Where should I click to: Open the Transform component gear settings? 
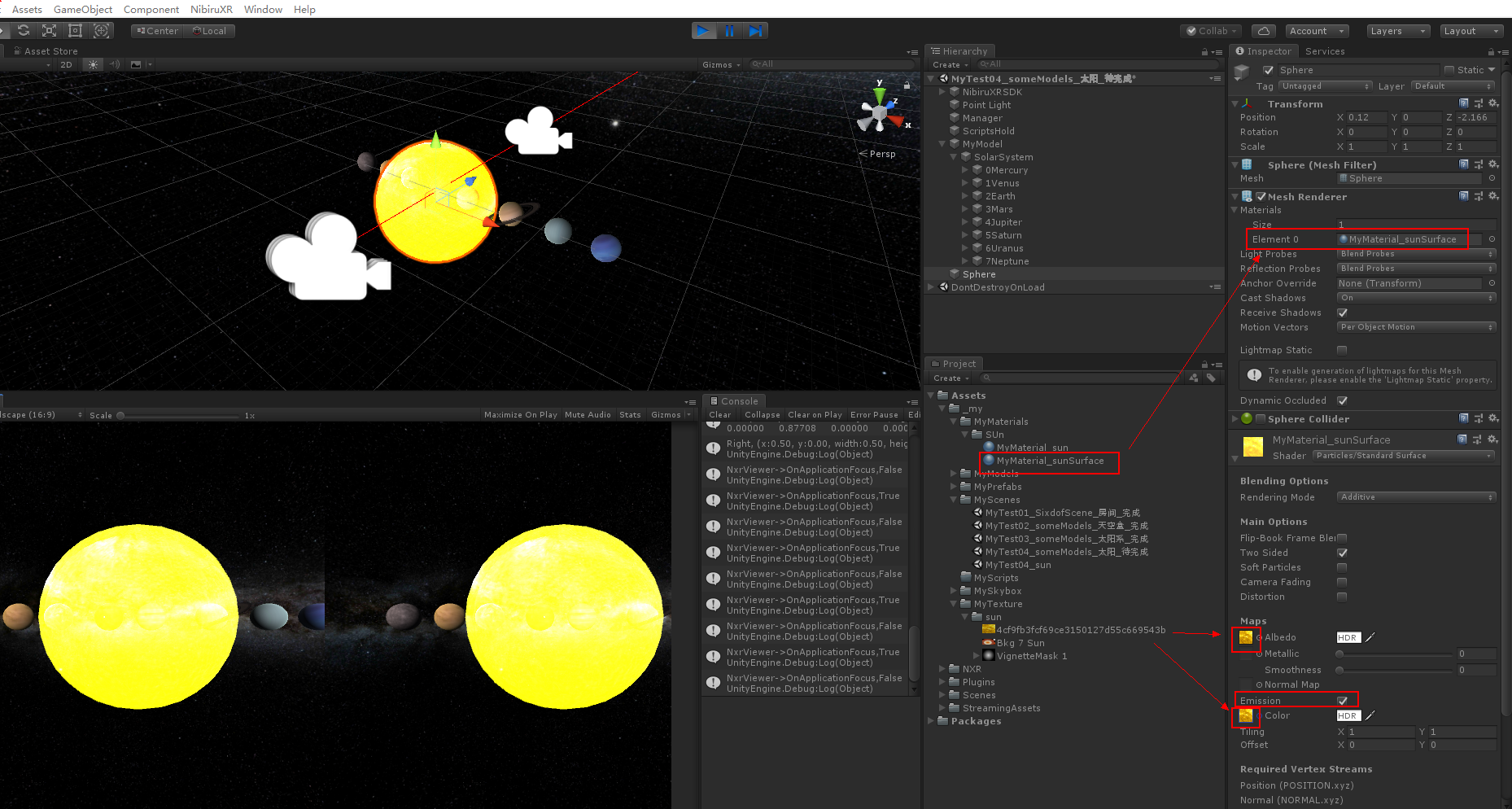pyautogui.click(x=1493, y=103)
